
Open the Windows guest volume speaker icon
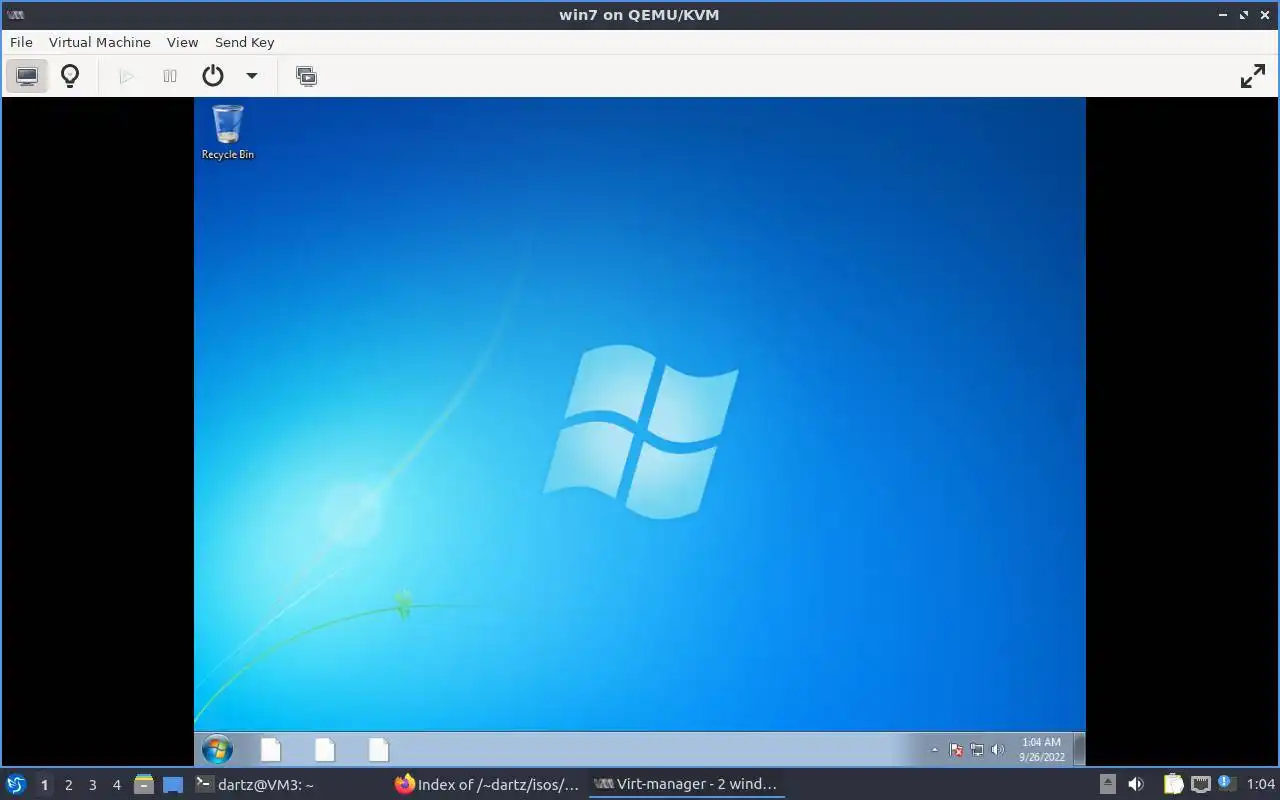coord(997,750)
